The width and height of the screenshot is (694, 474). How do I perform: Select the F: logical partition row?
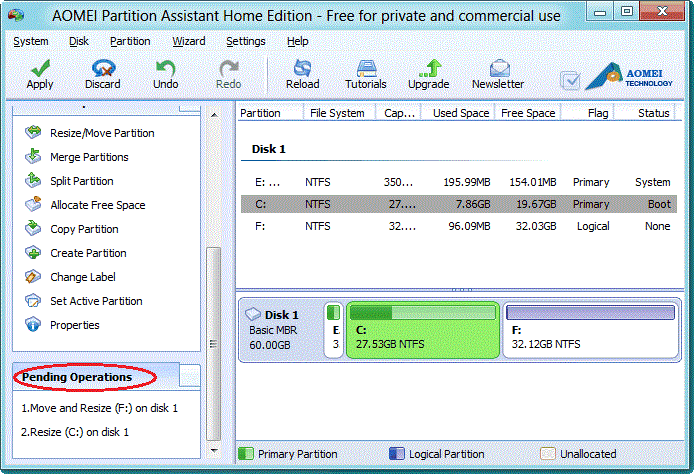point(459,226)
